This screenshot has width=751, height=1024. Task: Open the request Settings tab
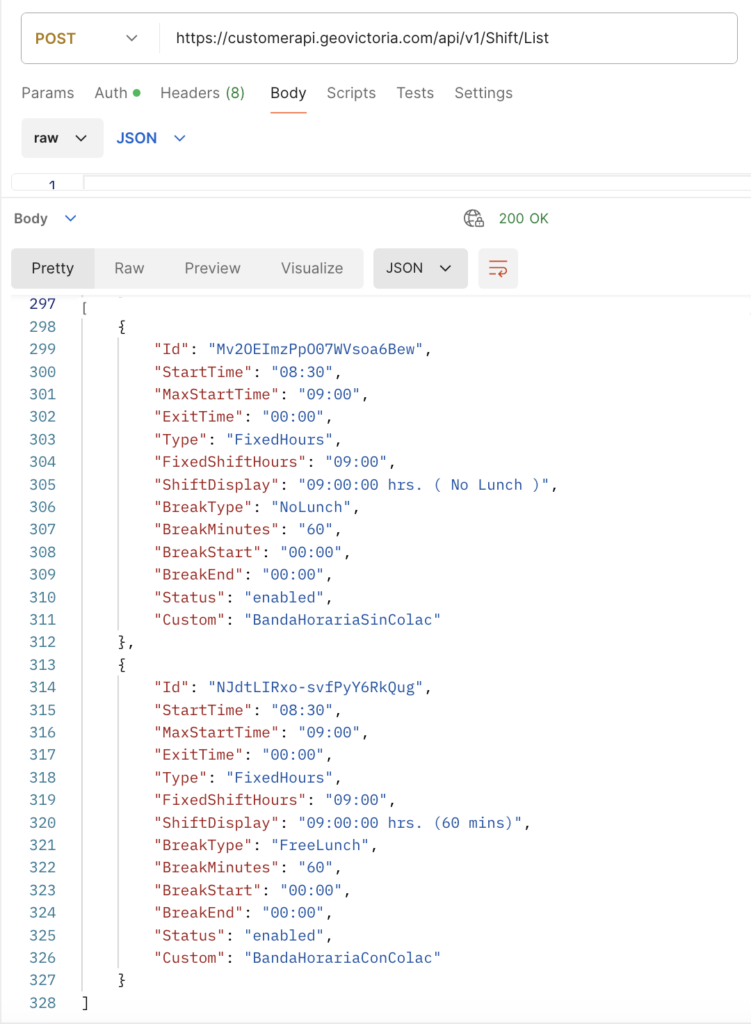coord(483,93)
